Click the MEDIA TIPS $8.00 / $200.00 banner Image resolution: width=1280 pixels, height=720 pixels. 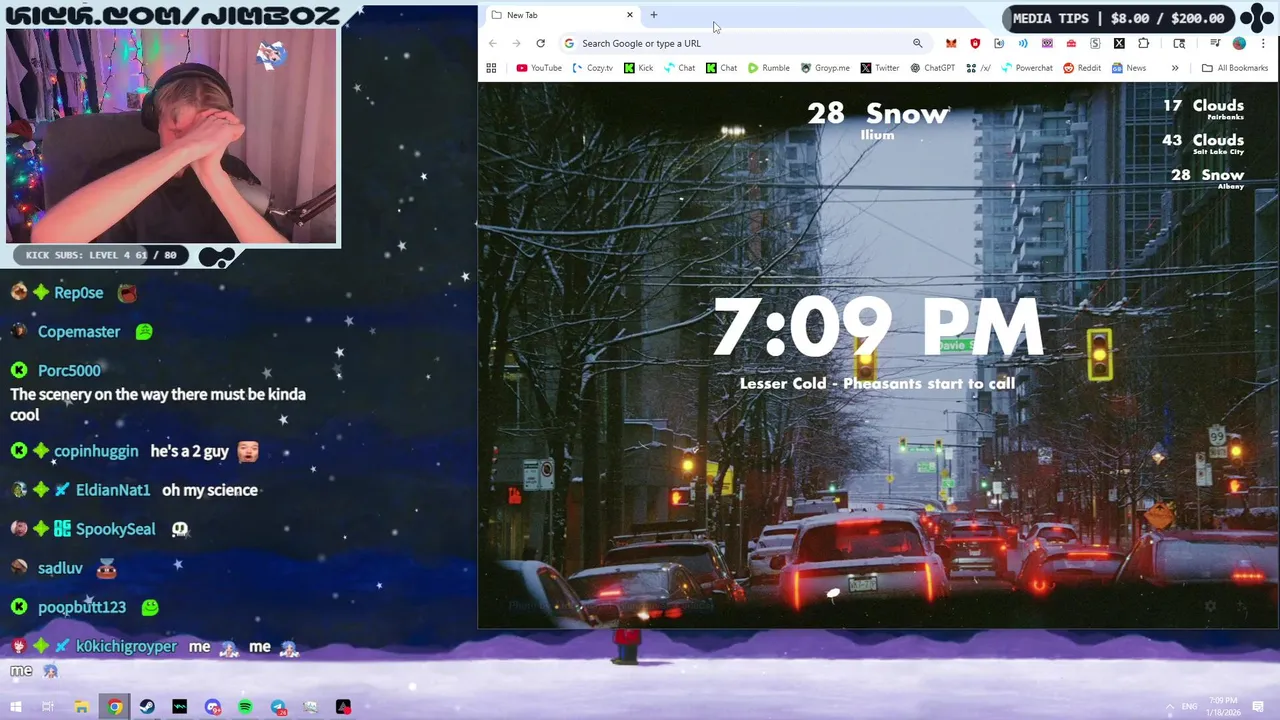pyautogui.click(x=1118, y=18)
